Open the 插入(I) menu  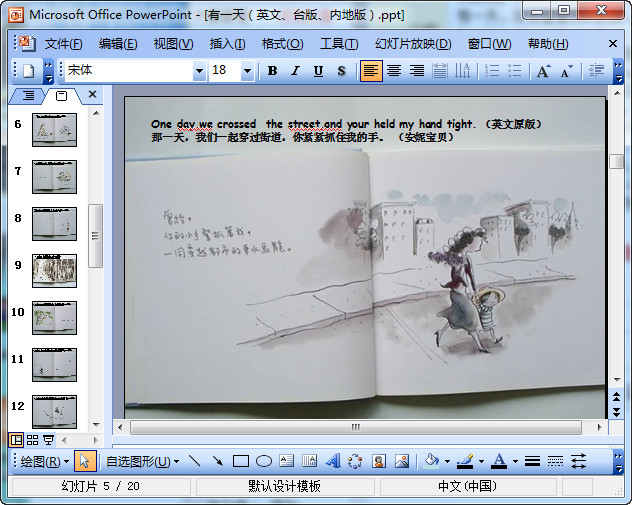tap(227, 44)
